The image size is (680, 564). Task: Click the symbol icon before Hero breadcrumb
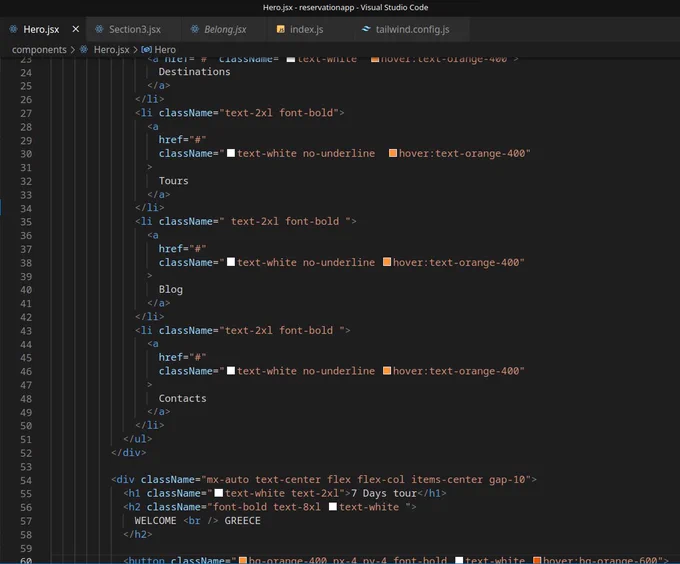click(x=146, y=50)
